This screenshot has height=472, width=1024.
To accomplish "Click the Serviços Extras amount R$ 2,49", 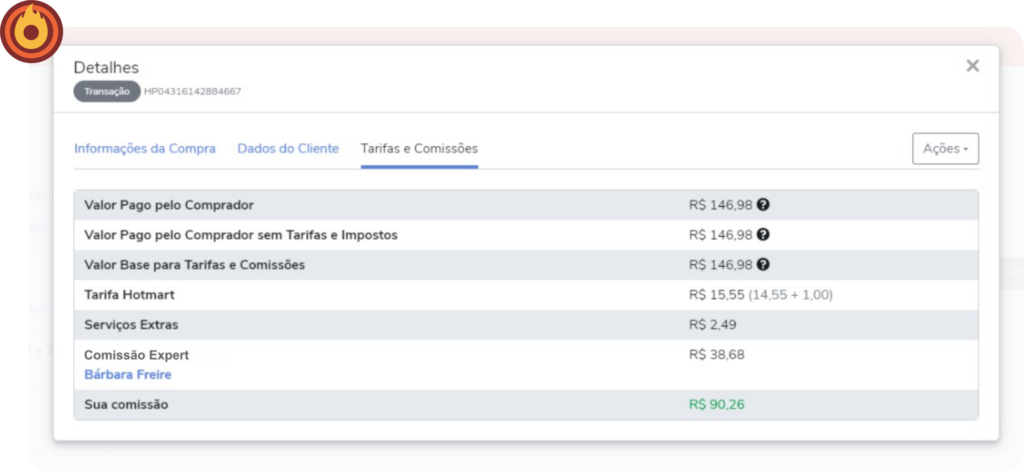I will [713, 325].
